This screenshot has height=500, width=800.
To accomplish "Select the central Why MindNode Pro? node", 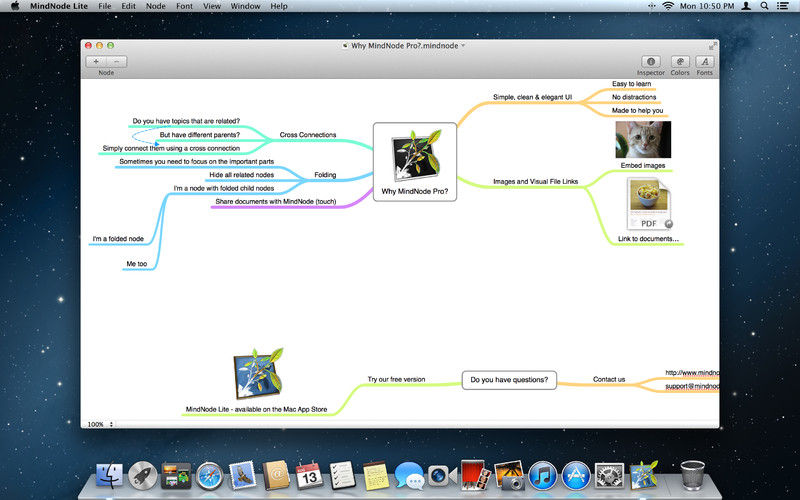I will (415, 162).
